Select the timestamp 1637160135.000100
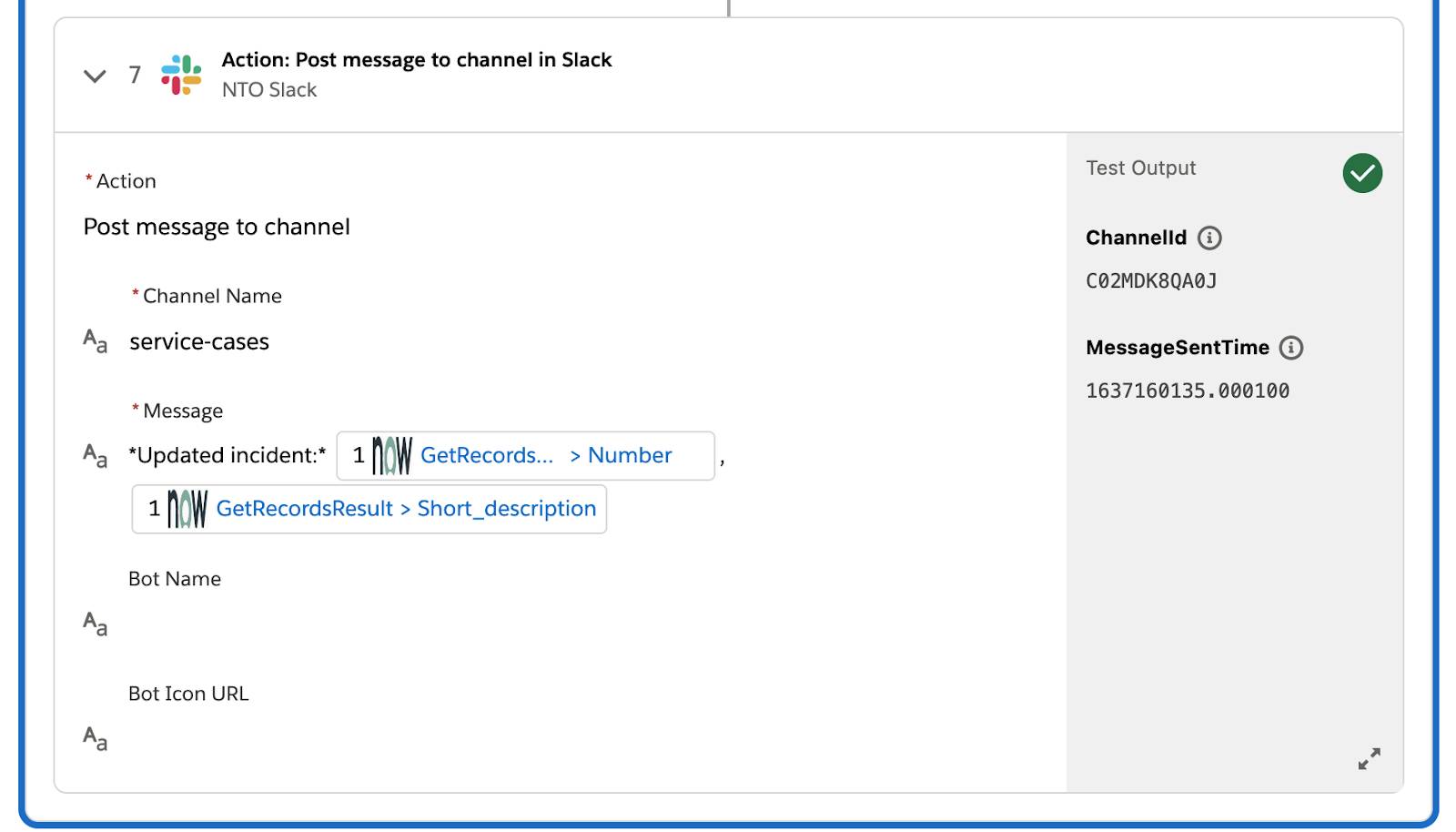1456x832 pixels. [x=1188, y=391]
